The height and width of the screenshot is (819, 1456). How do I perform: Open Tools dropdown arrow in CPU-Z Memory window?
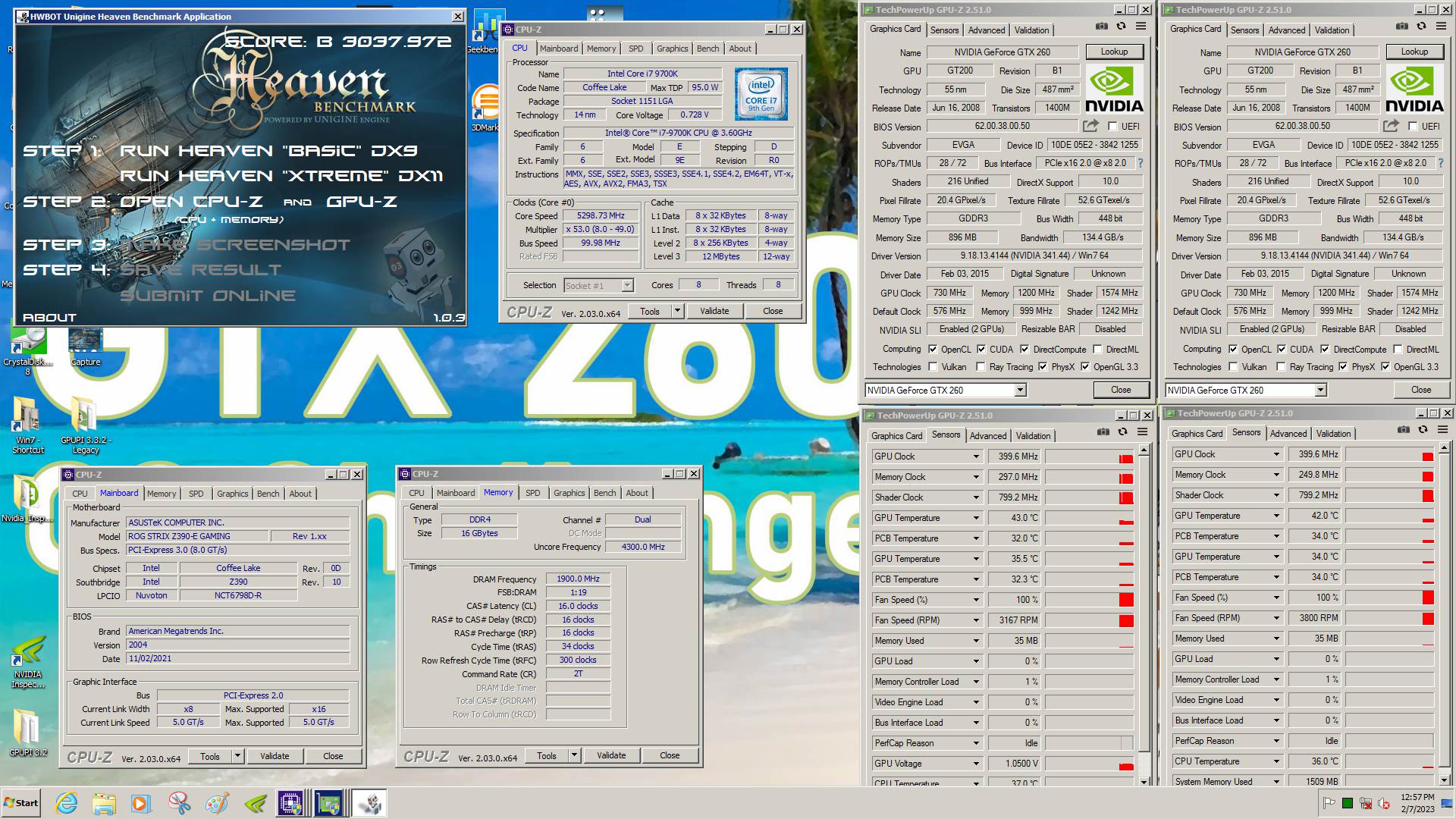(574, 755)
